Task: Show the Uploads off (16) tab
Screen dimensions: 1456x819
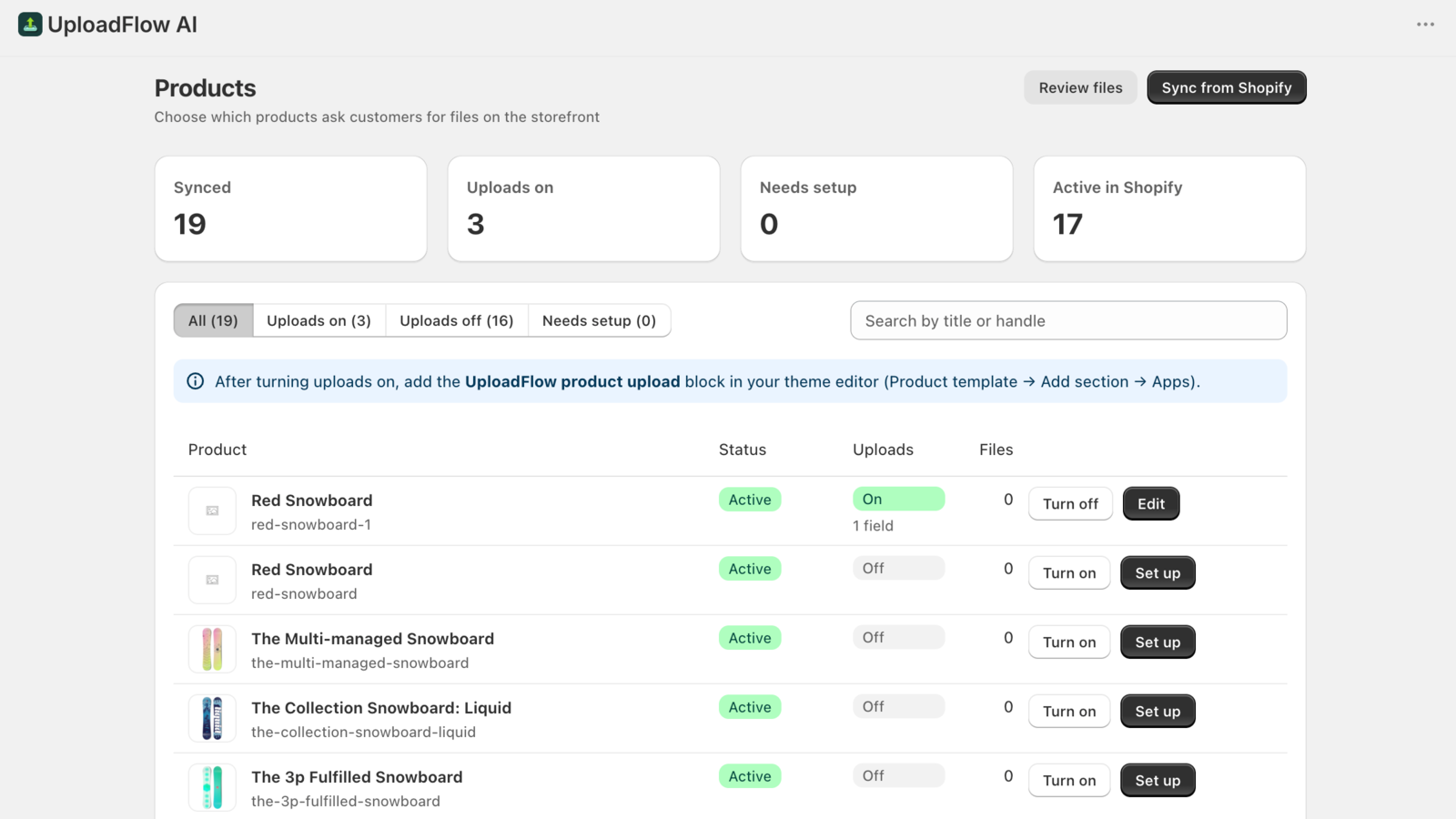Action: tap(457, 320)
